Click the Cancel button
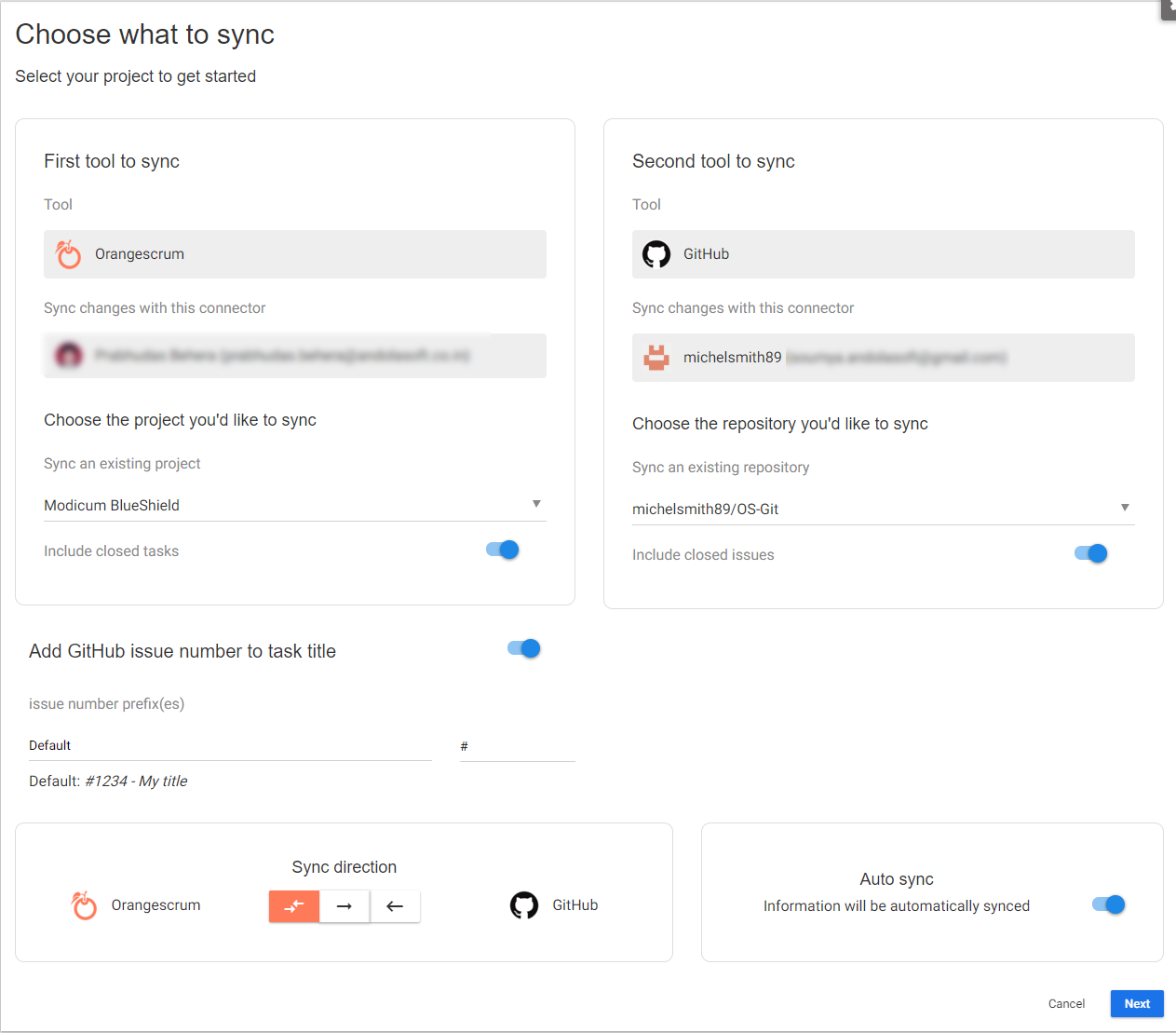The height and width of the screenshot is (1033, 1176). point(1066,1003)
